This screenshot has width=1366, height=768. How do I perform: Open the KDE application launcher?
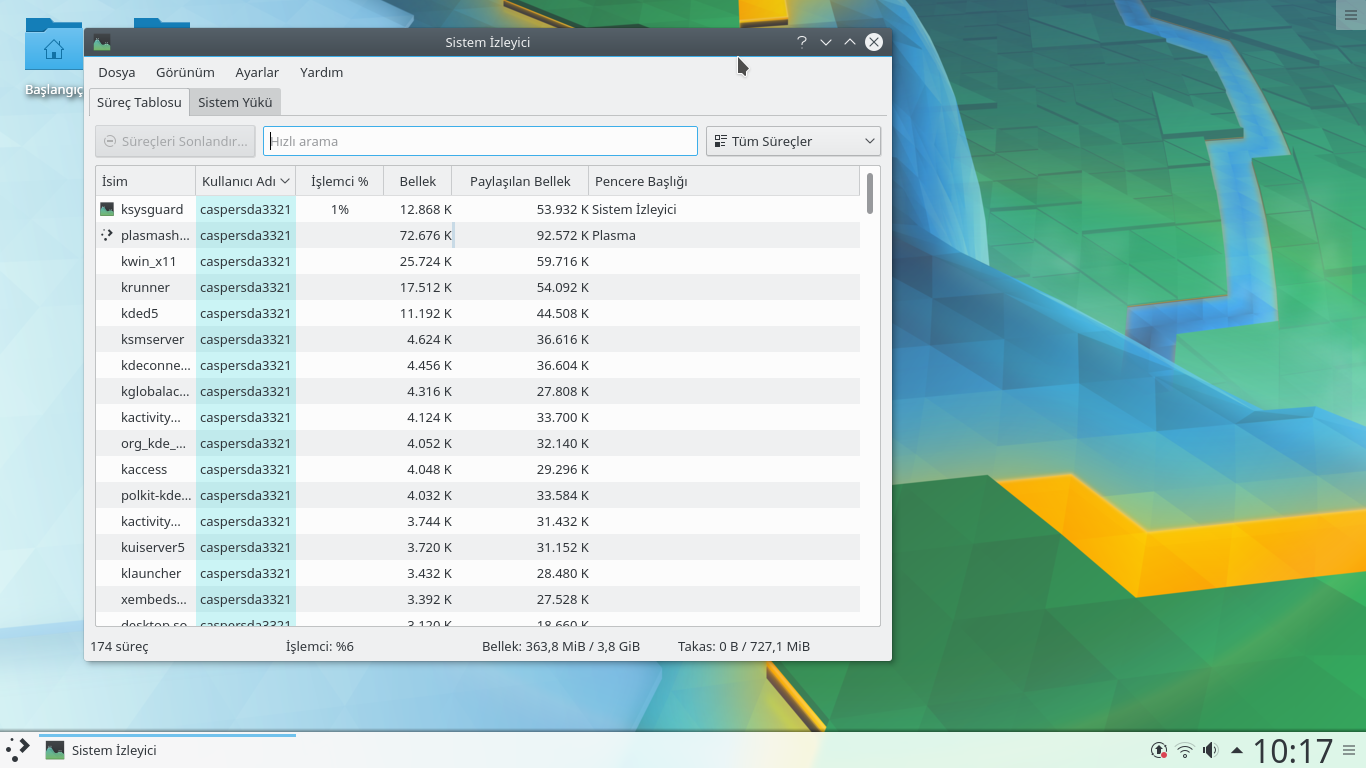point(18,749)
